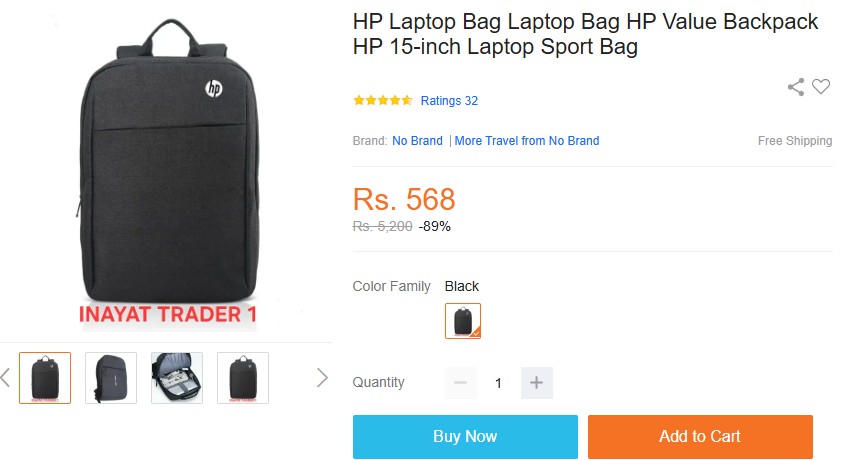Screen dimensions: 844x460
Task: Click the Buy Now button
Action: (x=465, y=436)
